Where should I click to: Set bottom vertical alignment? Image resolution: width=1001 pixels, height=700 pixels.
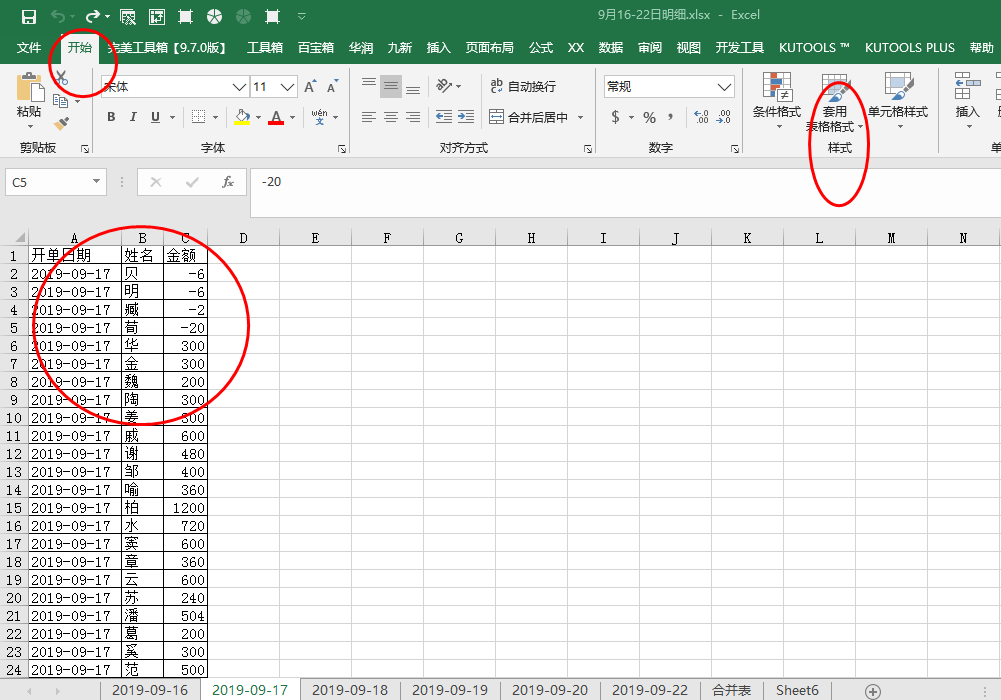413,89
